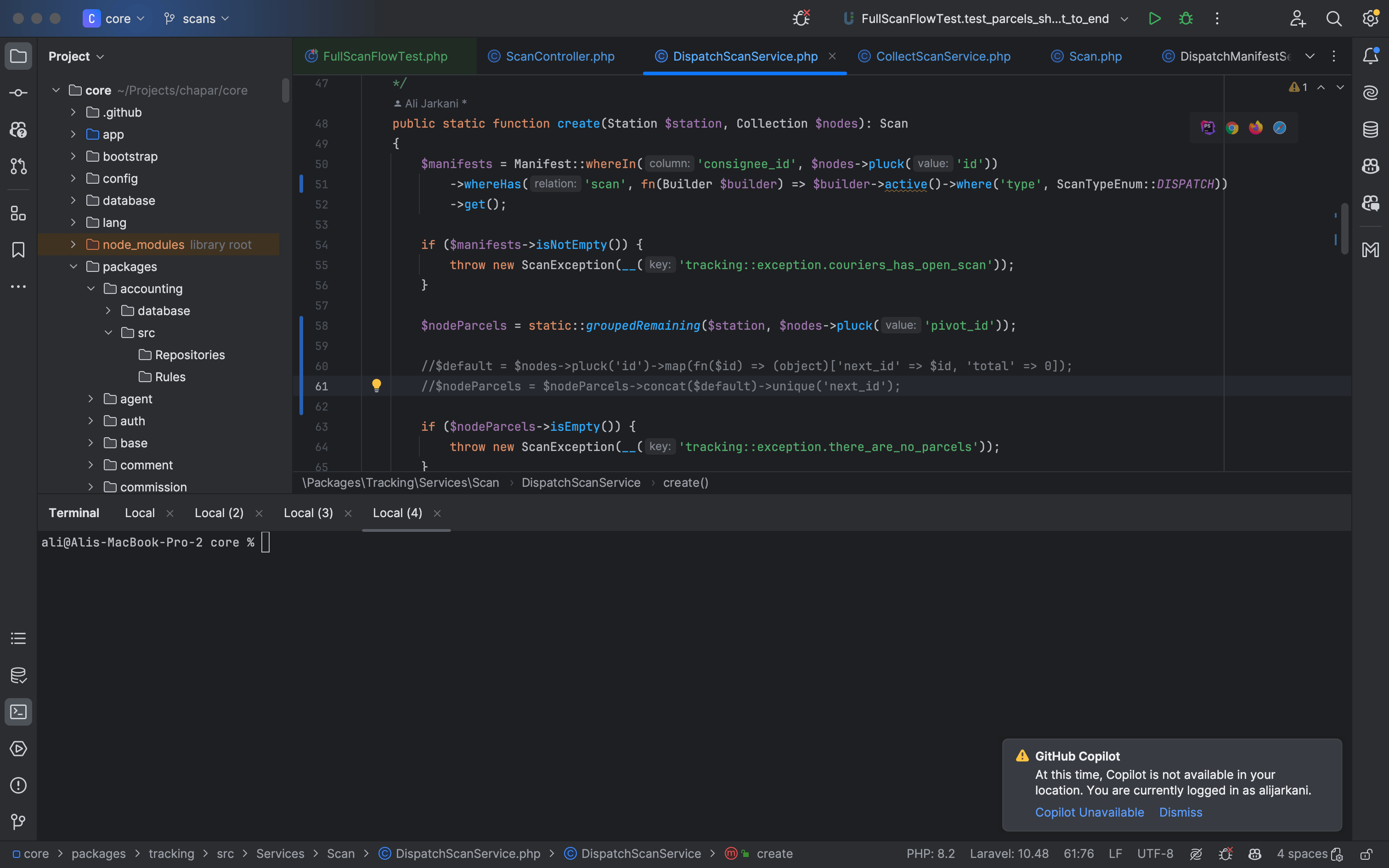
Task: Collapse the accounting folder
Action: pos(90,289)
